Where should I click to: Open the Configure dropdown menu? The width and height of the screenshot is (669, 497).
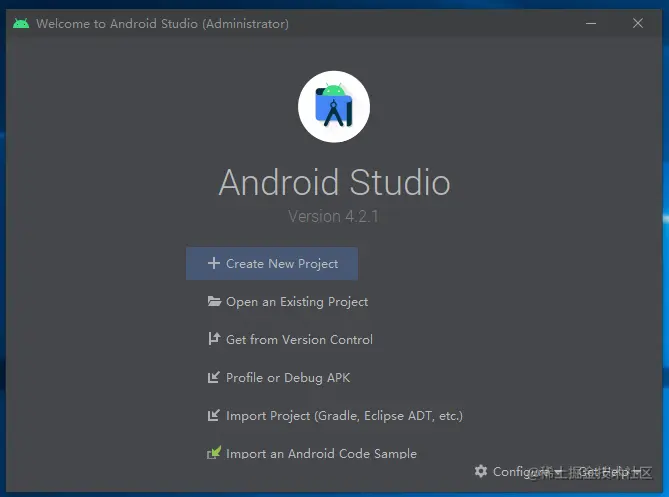[x=527, y=472]
